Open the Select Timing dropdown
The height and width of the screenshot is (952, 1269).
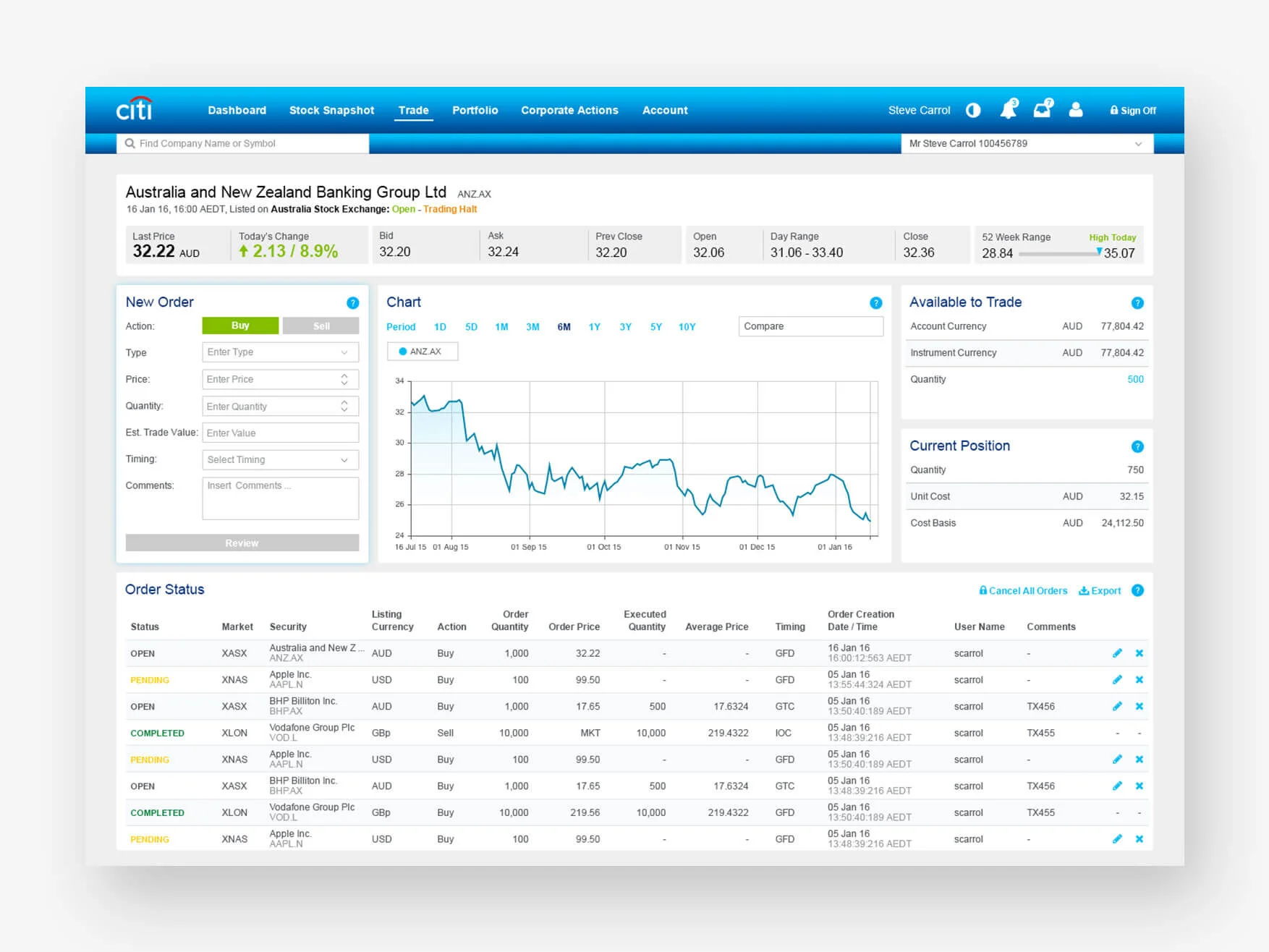point(279,459)
